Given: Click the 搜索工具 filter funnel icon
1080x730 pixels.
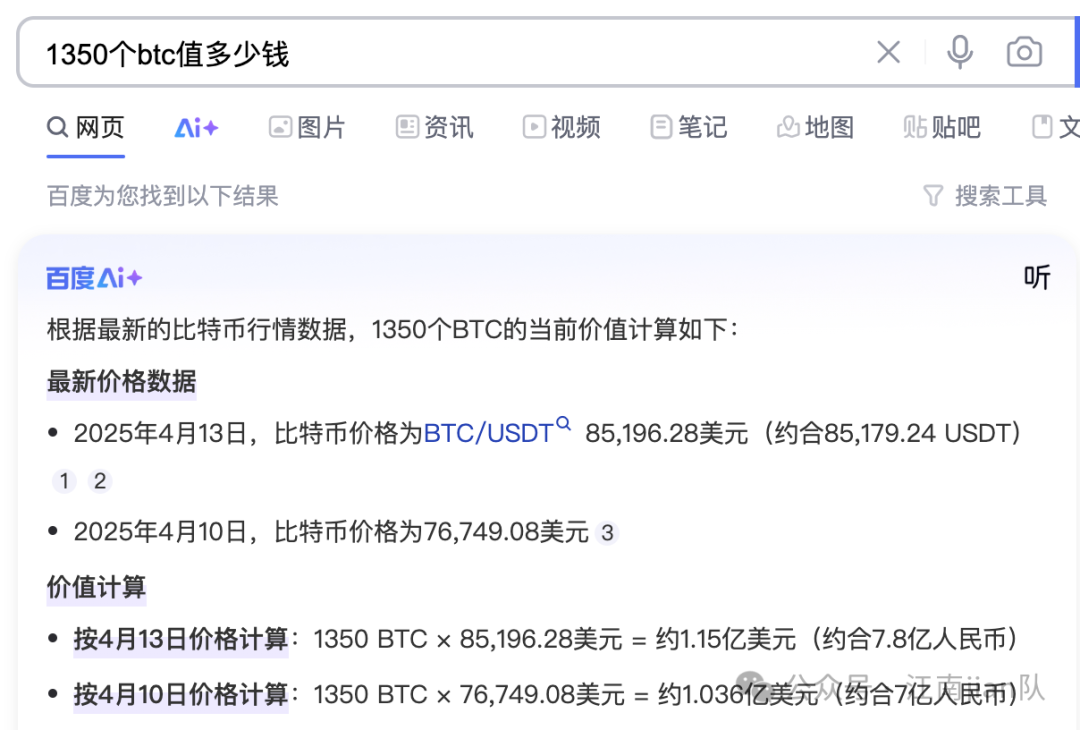Looking at the screenshot, I should tap(933, 196).
